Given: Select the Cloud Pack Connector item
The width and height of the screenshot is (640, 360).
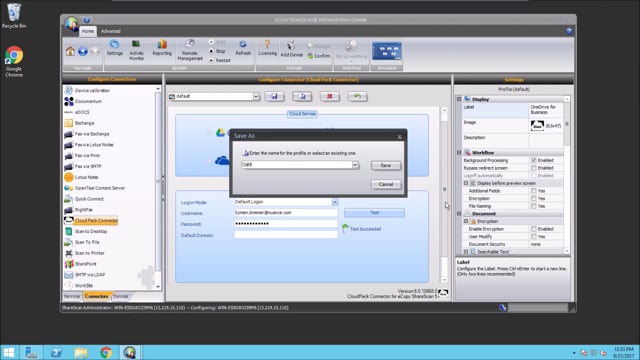Looking at the screenshot, I should [x=91, y=220].
